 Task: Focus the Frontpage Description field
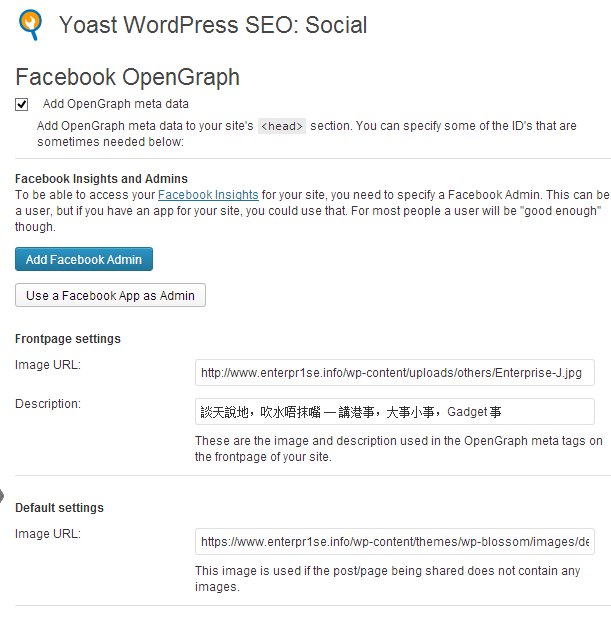[395, 411]
